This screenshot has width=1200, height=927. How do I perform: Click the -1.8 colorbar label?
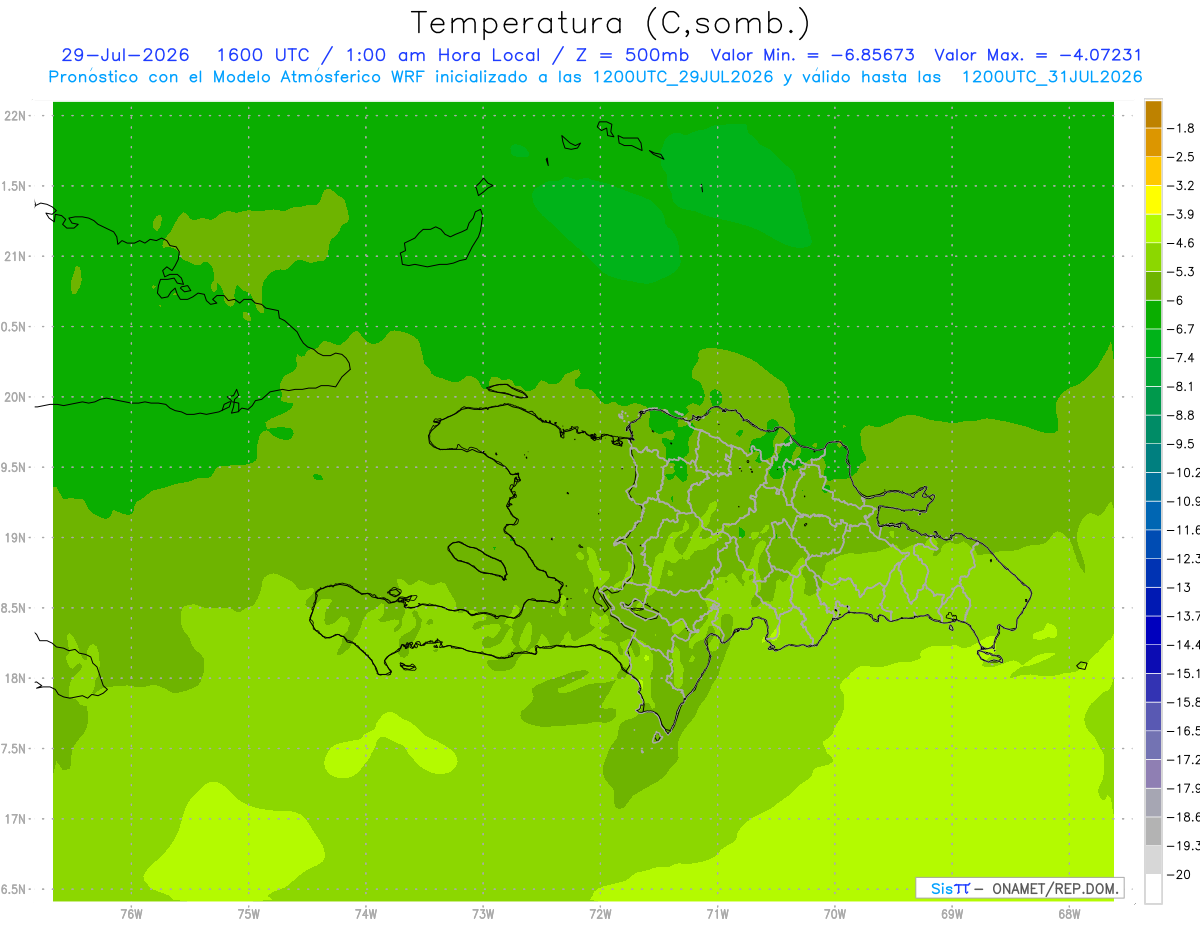[x=1182, y=128]
